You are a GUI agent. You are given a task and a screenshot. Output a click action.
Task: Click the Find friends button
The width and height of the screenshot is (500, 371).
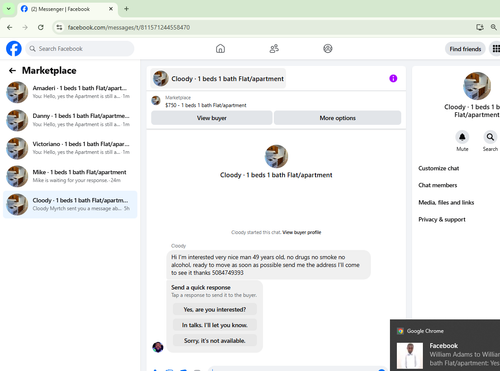pos(465,49)
